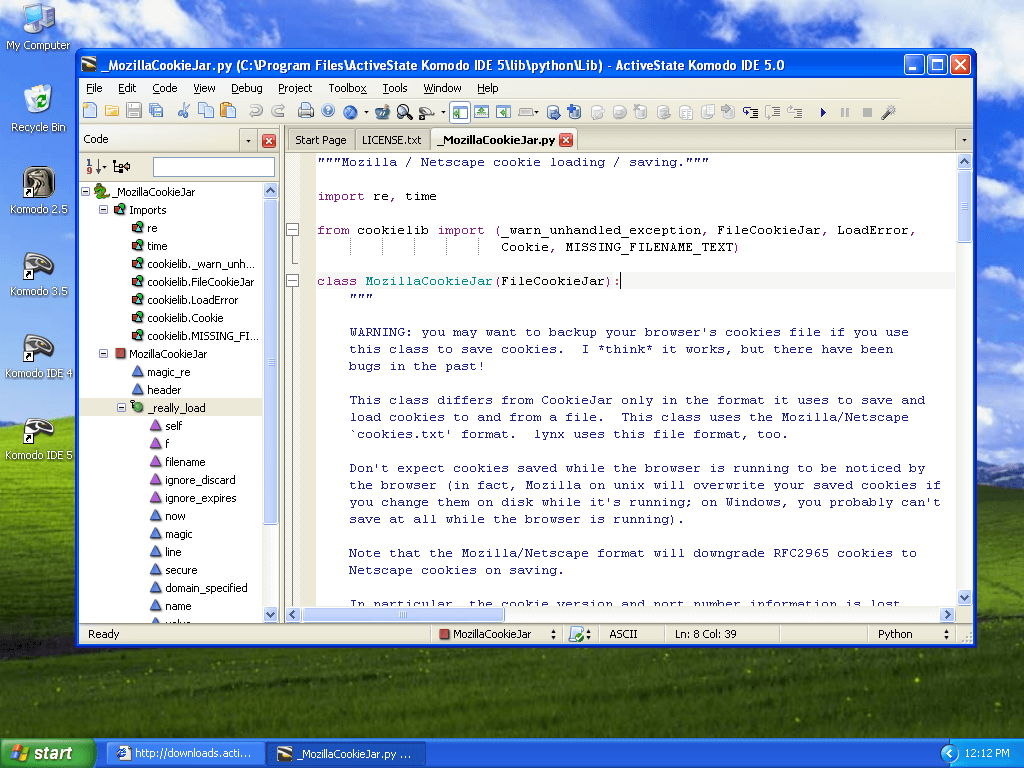The image size is (1024, 768).
Task: Click the locate current scope icon
Action: click(x=121, y=167)
